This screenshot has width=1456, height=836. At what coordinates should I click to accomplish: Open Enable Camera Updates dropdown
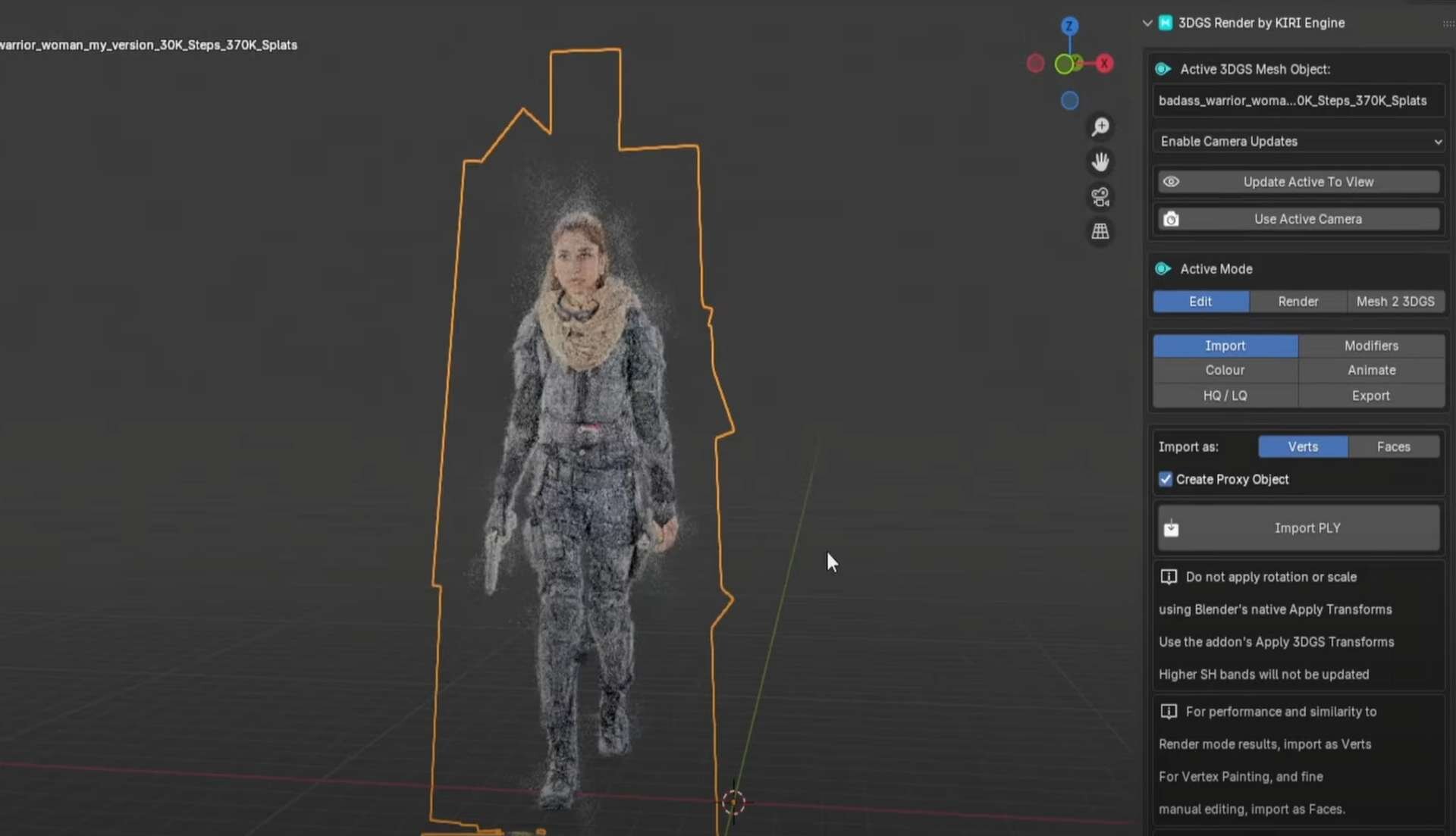click(x=1299, y=141)
